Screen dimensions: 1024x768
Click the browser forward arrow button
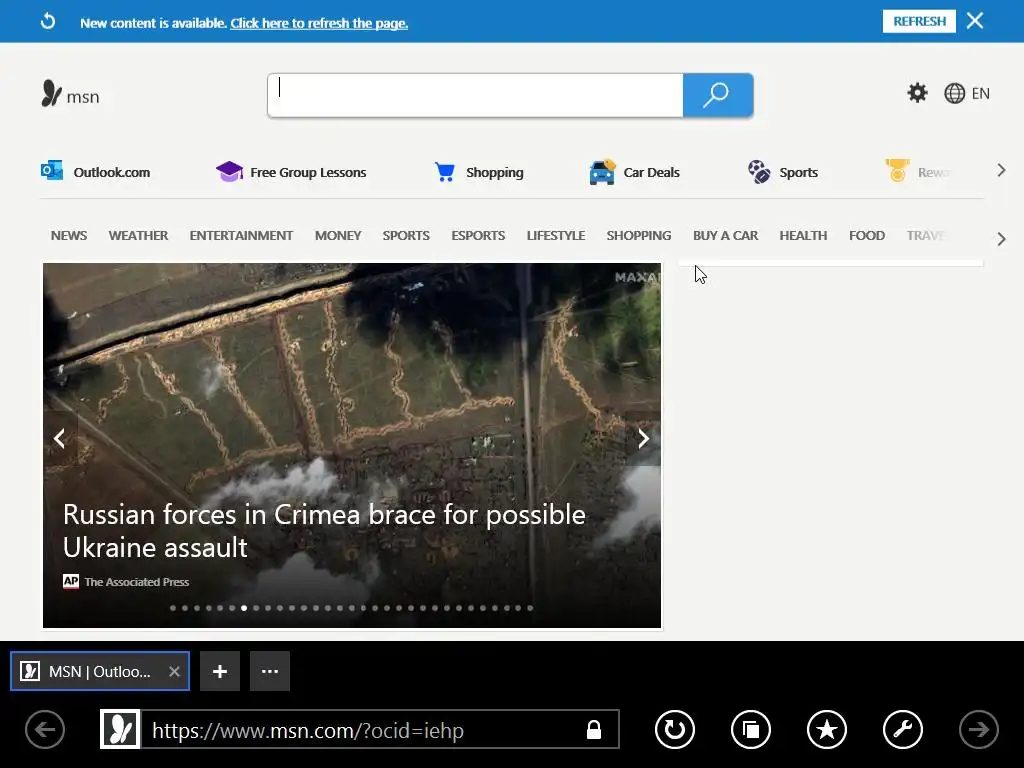(978, 729)
